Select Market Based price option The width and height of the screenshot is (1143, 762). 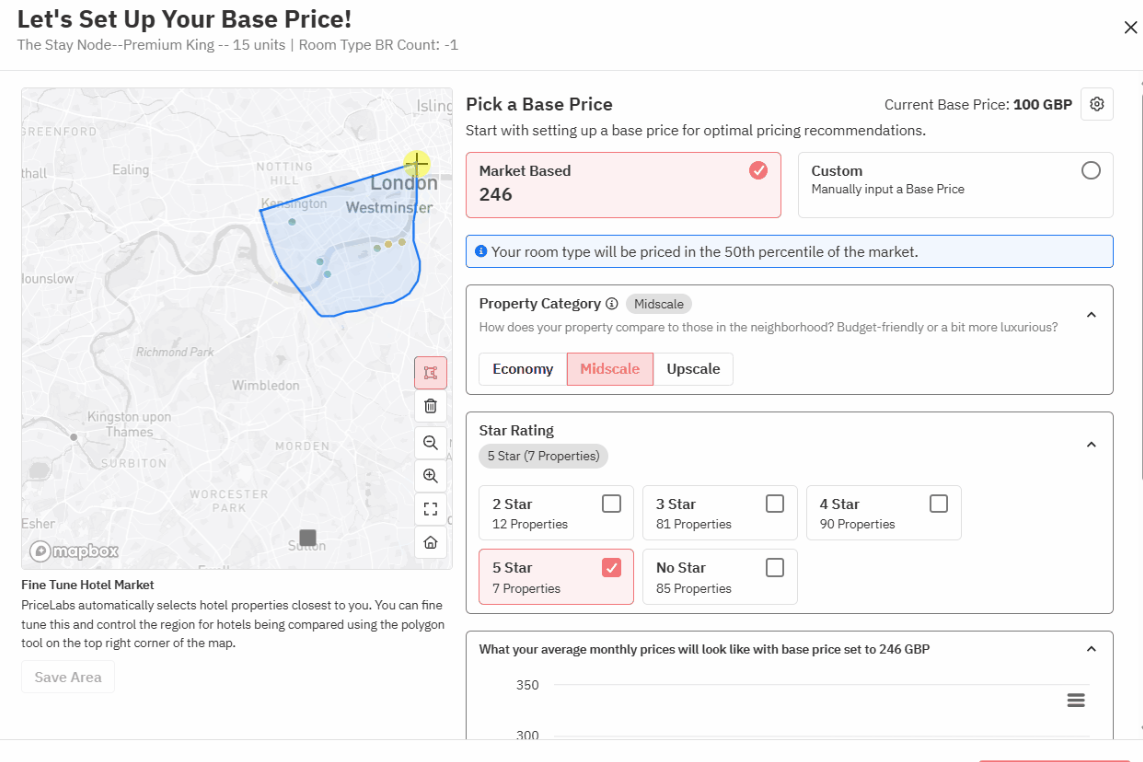623,184
